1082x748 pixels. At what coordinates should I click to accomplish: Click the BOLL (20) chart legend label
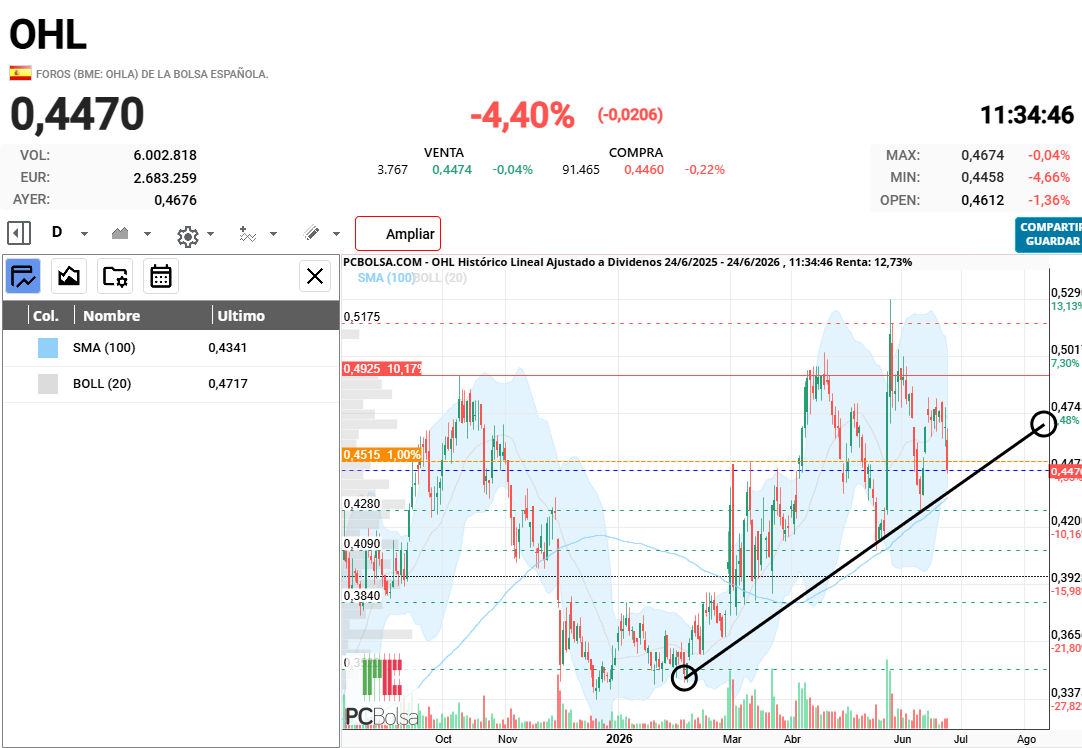pos(440,278)
